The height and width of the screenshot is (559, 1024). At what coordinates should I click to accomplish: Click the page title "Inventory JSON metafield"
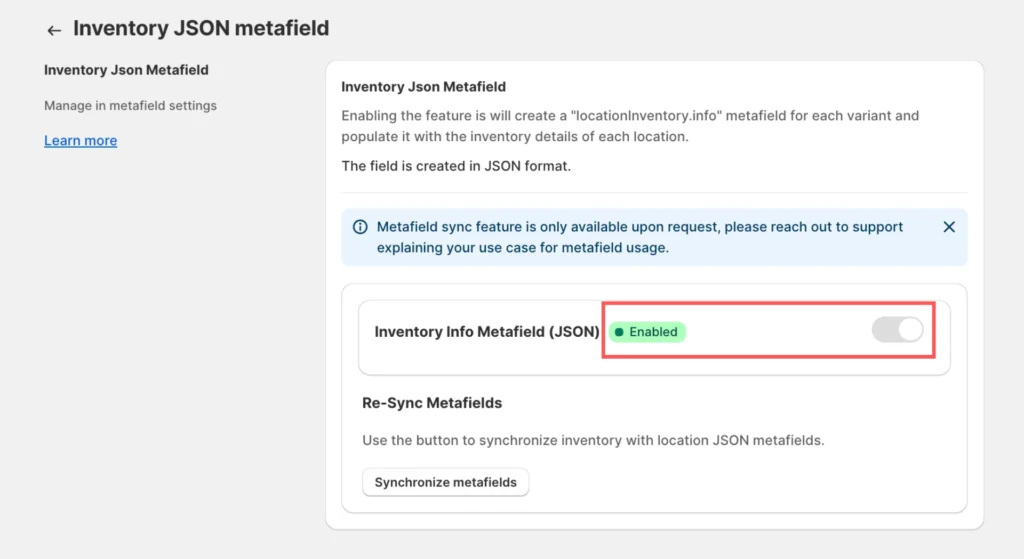(201, 29)
